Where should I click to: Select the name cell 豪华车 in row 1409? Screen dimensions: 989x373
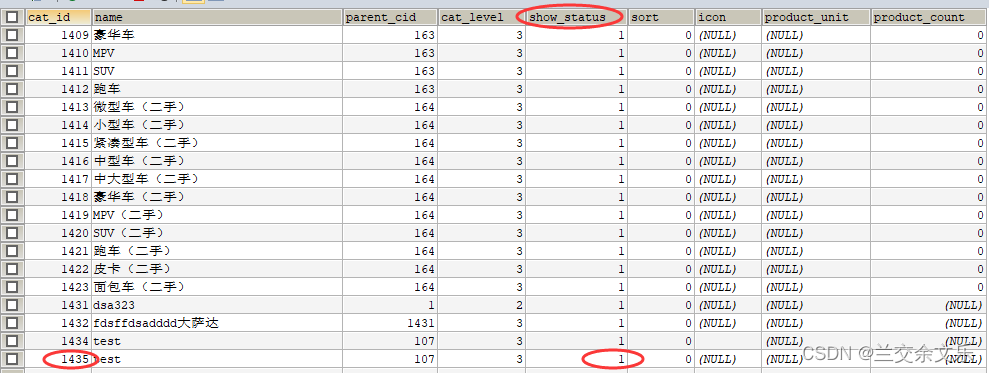point(217,35)
